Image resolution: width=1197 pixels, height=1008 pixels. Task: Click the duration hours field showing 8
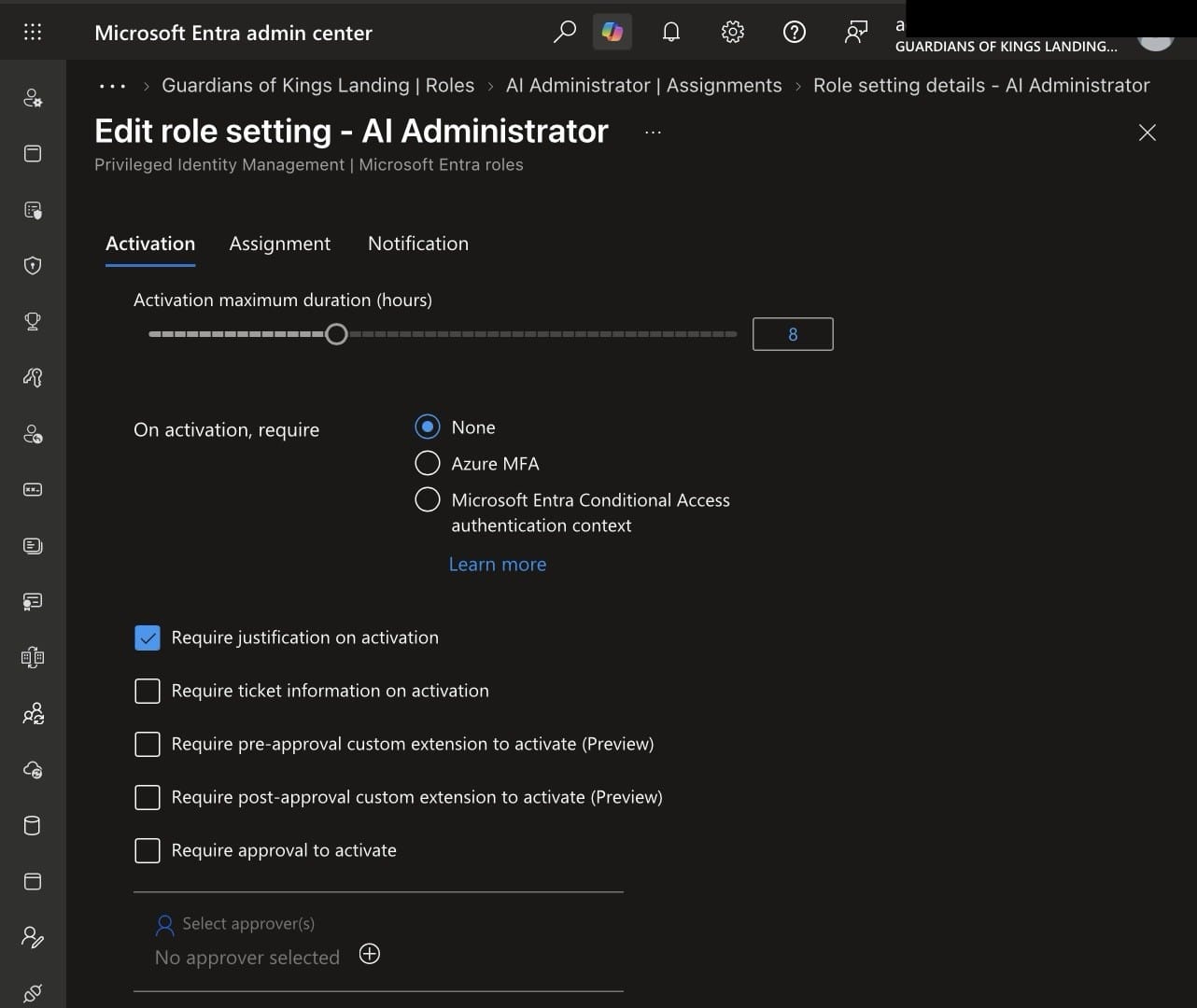[x=793, y=334]
